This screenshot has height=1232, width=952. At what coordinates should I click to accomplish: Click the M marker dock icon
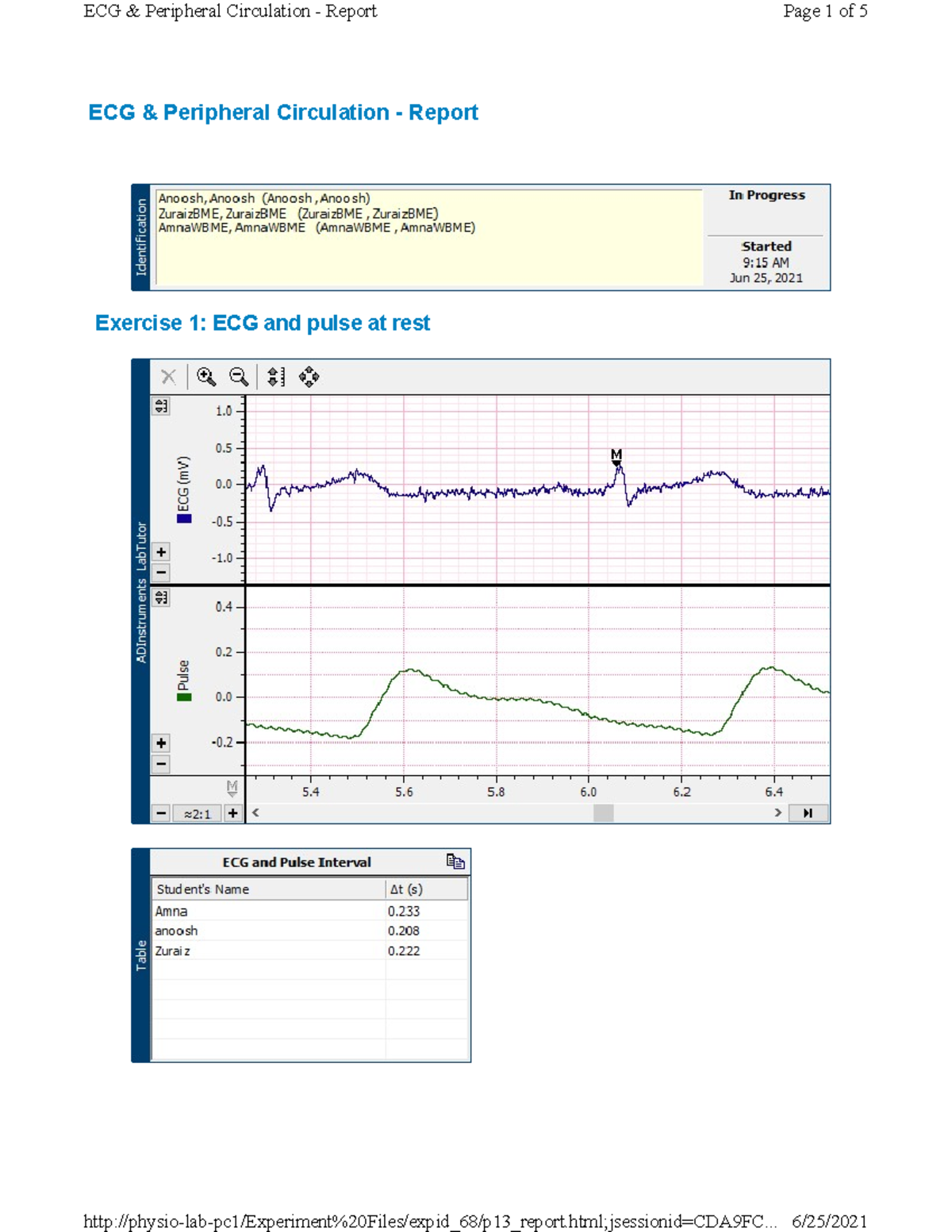pyautogui.click(x=232, y=788)
